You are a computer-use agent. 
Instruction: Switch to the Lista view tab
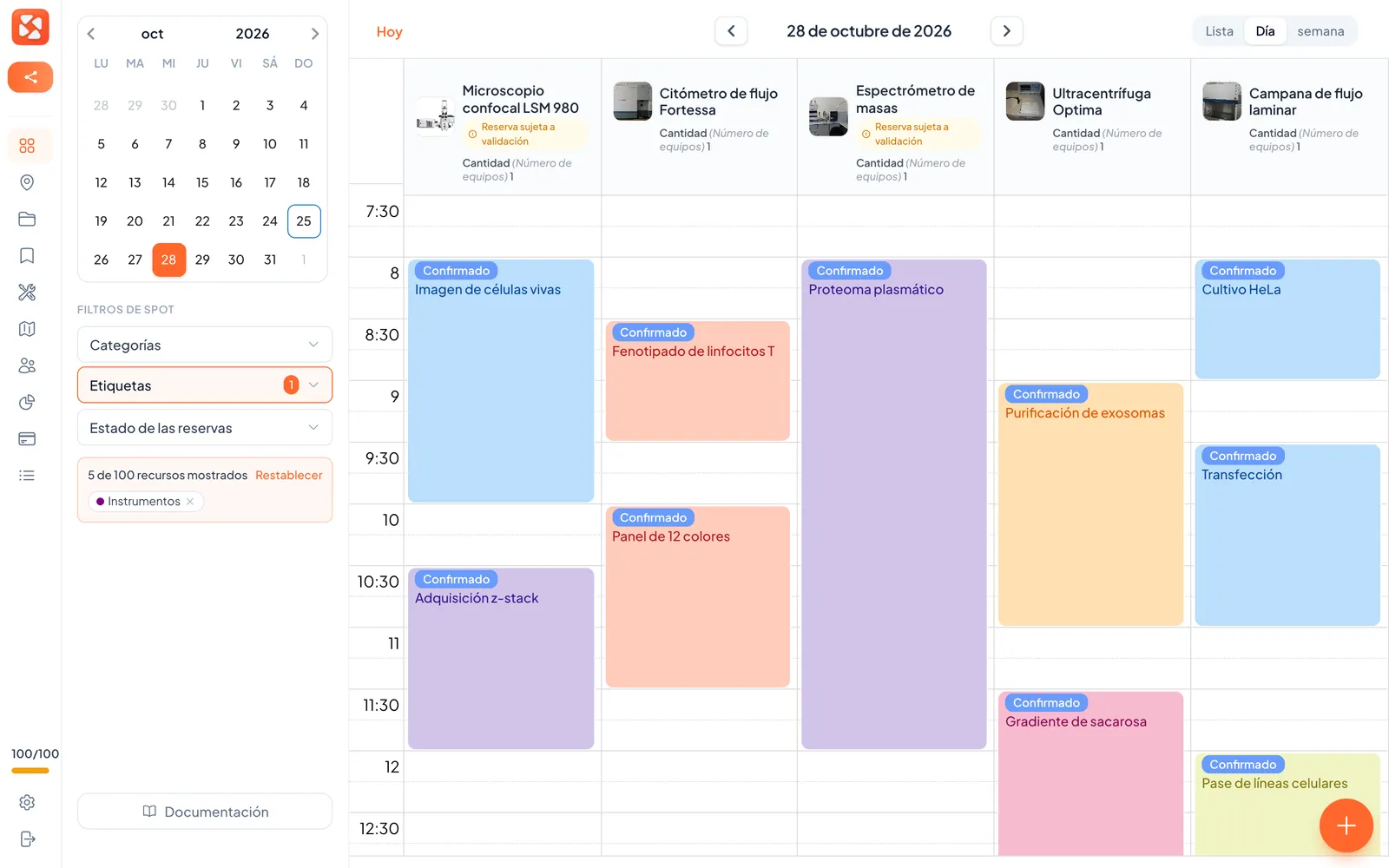point(1219,31)
